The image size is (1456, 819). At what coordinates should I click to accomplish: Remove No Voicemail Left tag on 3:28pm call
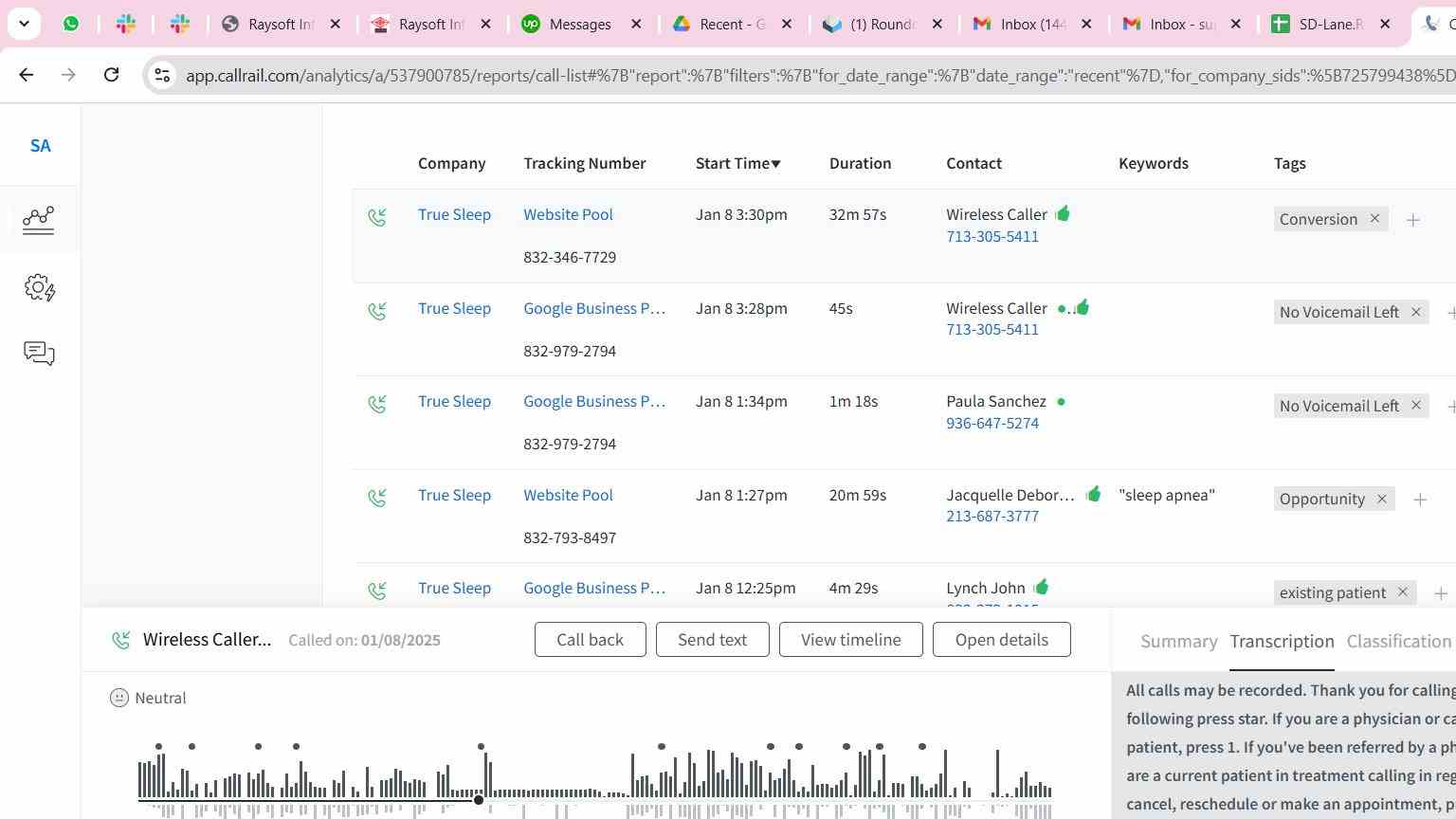pyautogui.click(x=1416, y=312)
